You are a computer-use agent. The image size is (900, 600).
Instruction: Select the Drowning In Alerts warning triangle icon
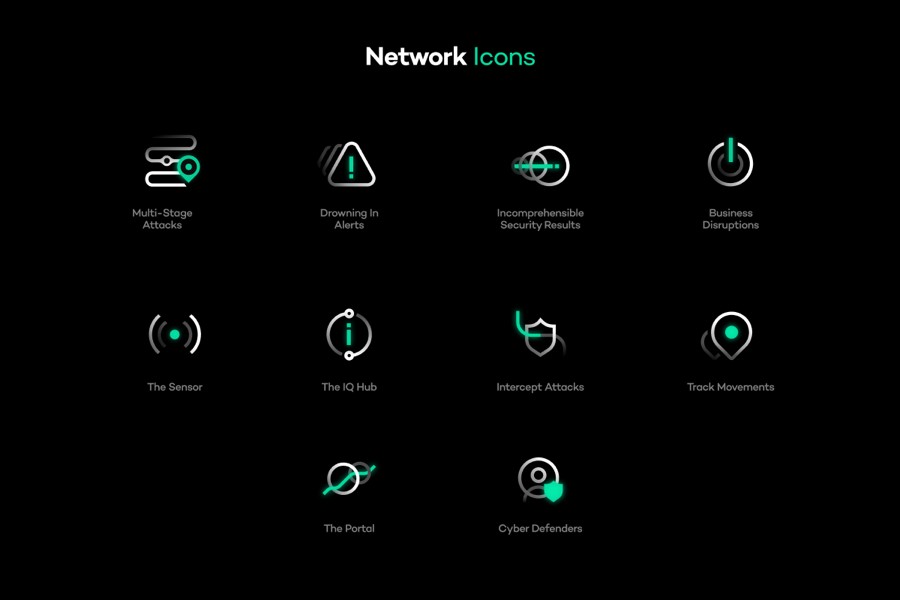pos(347,164)
